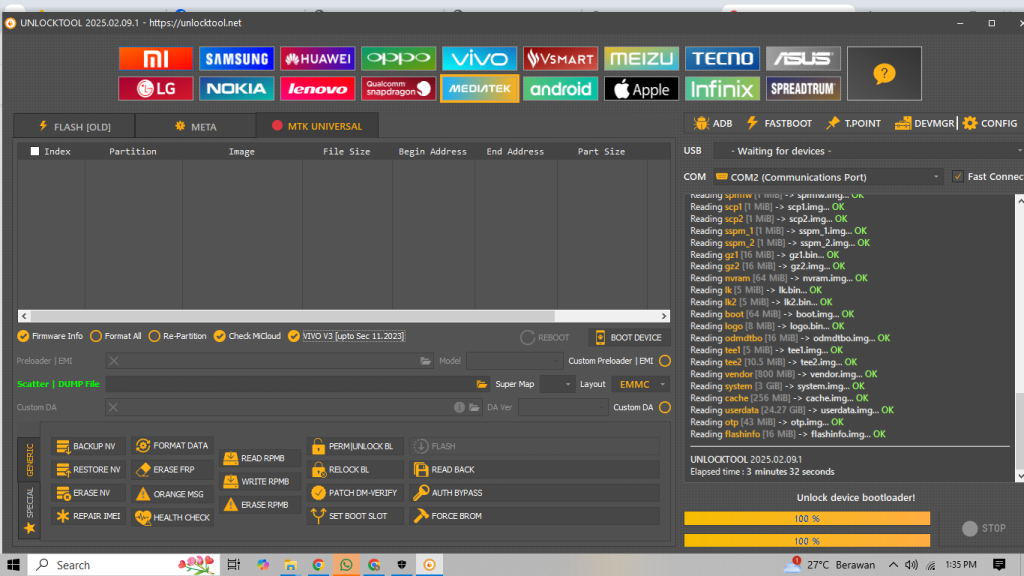Viewport: 1024px width, 576px height.
Task: Enable the Custom DA option
Action: point(665,408)
